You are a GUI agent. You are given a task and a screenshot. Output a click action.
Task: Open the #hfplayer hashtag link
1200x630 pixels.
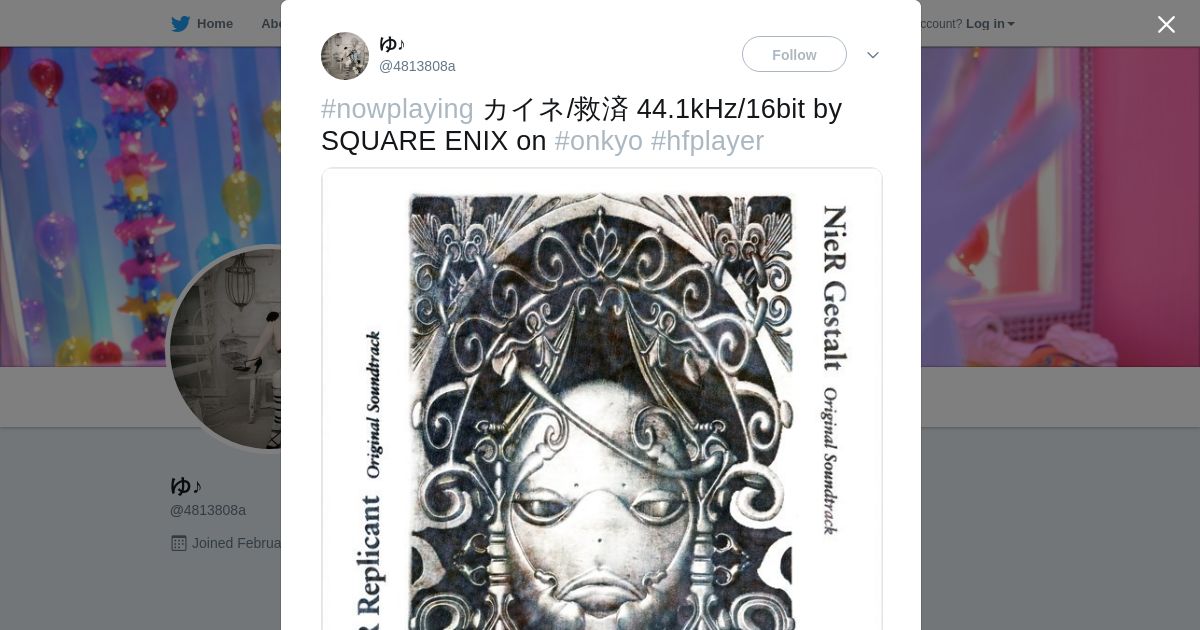pos(707,141)
